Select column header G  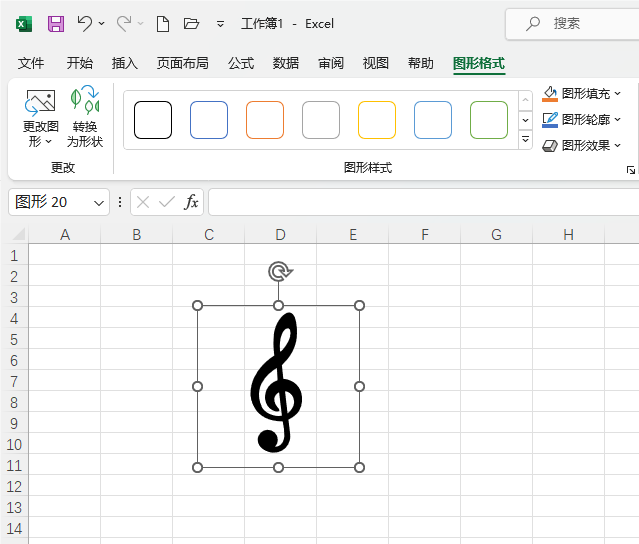(x=496, y=234)
